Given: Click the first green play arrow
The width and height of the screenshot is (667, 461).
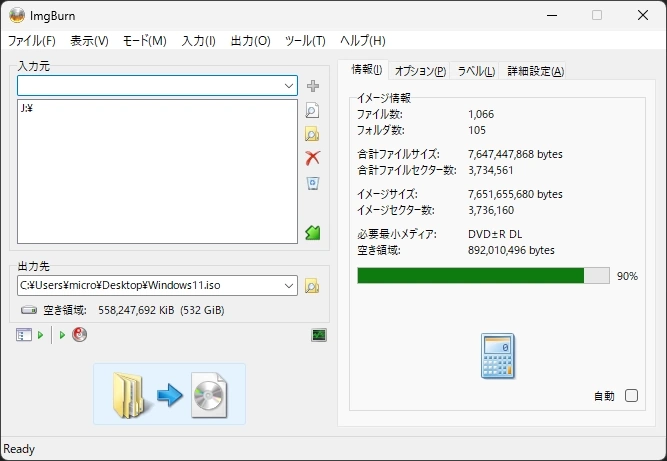Looking at the screenshot, I should click(40, 335).
